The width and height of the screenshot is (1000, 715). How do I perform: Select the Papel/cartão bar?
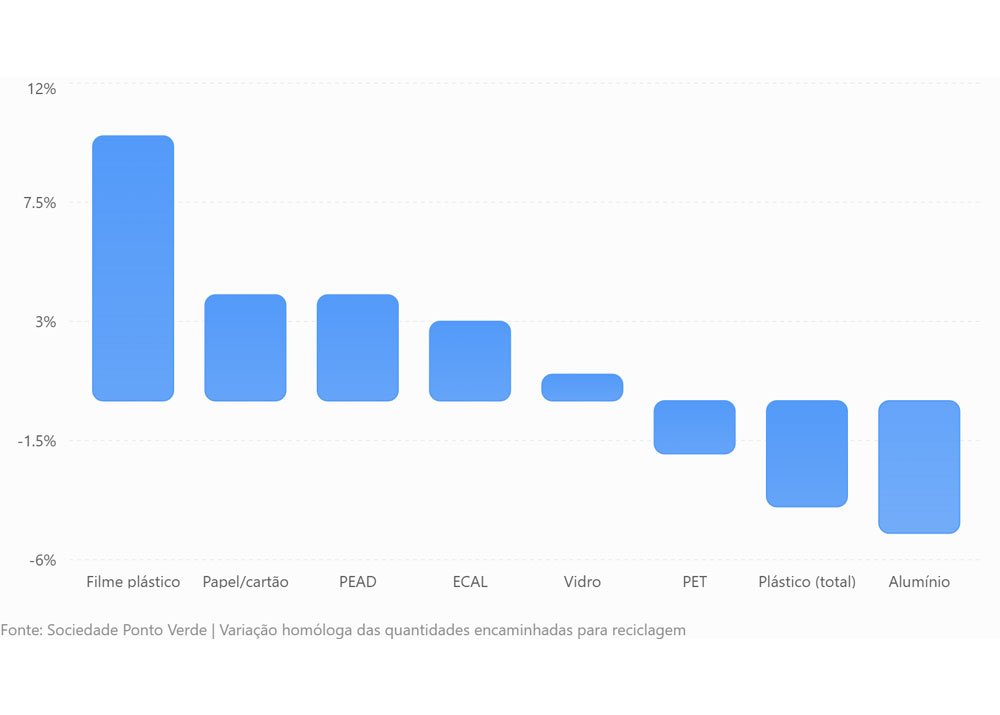click(245, 348)
